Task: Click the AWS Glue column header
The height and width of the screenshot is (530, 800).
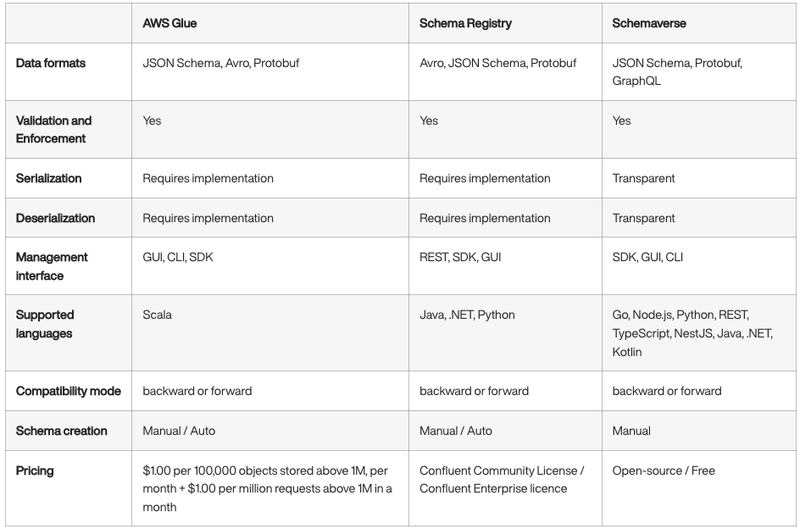Action: pos(169,21)
